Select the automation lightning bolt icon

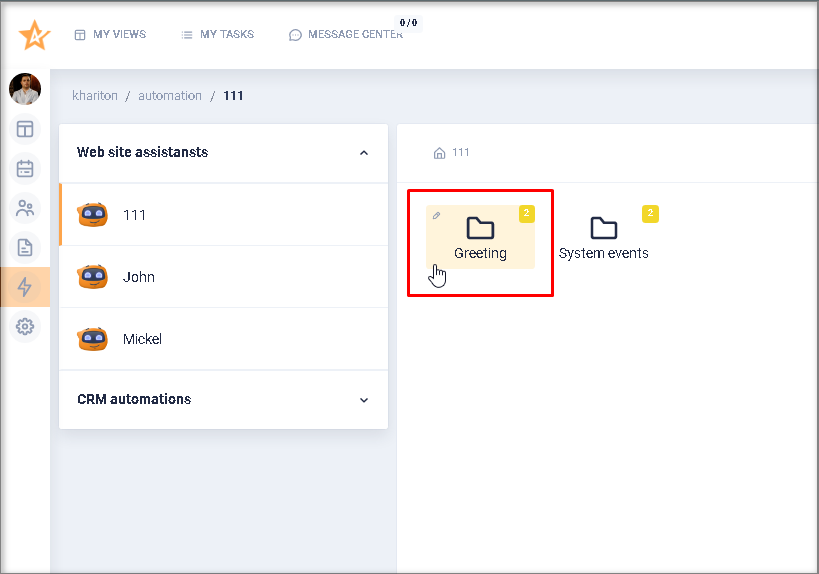coord(25,287)
